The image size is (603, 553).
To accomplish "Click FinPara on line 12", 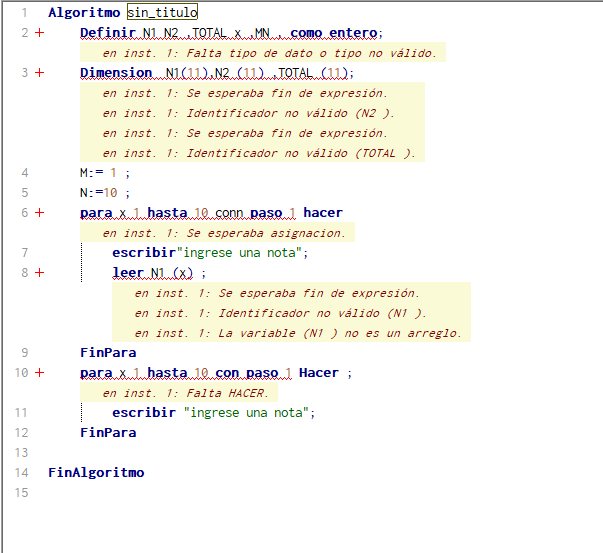I will point(108,433).
